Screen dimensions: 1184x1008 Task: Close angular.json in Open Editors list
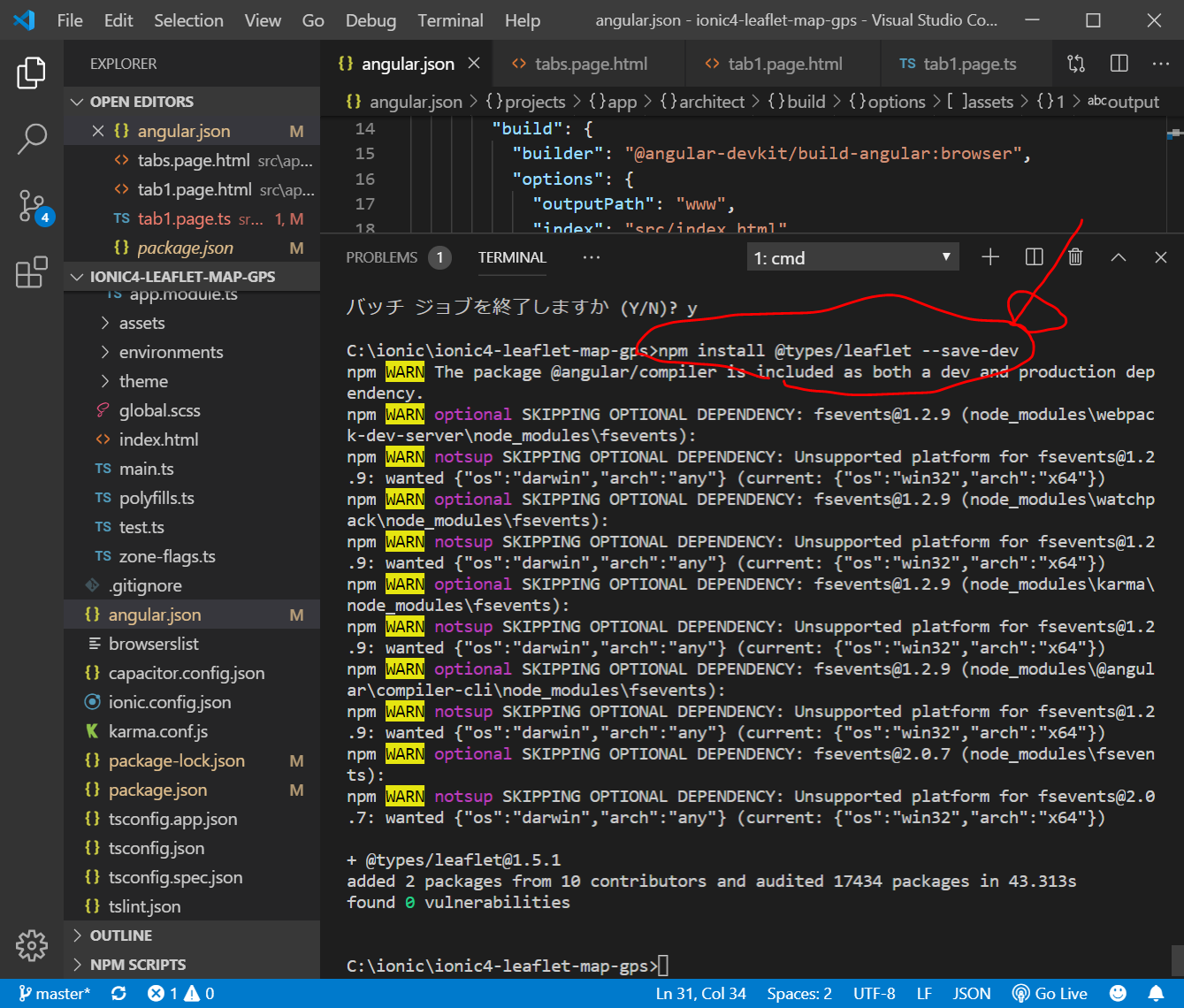(98, 131)
